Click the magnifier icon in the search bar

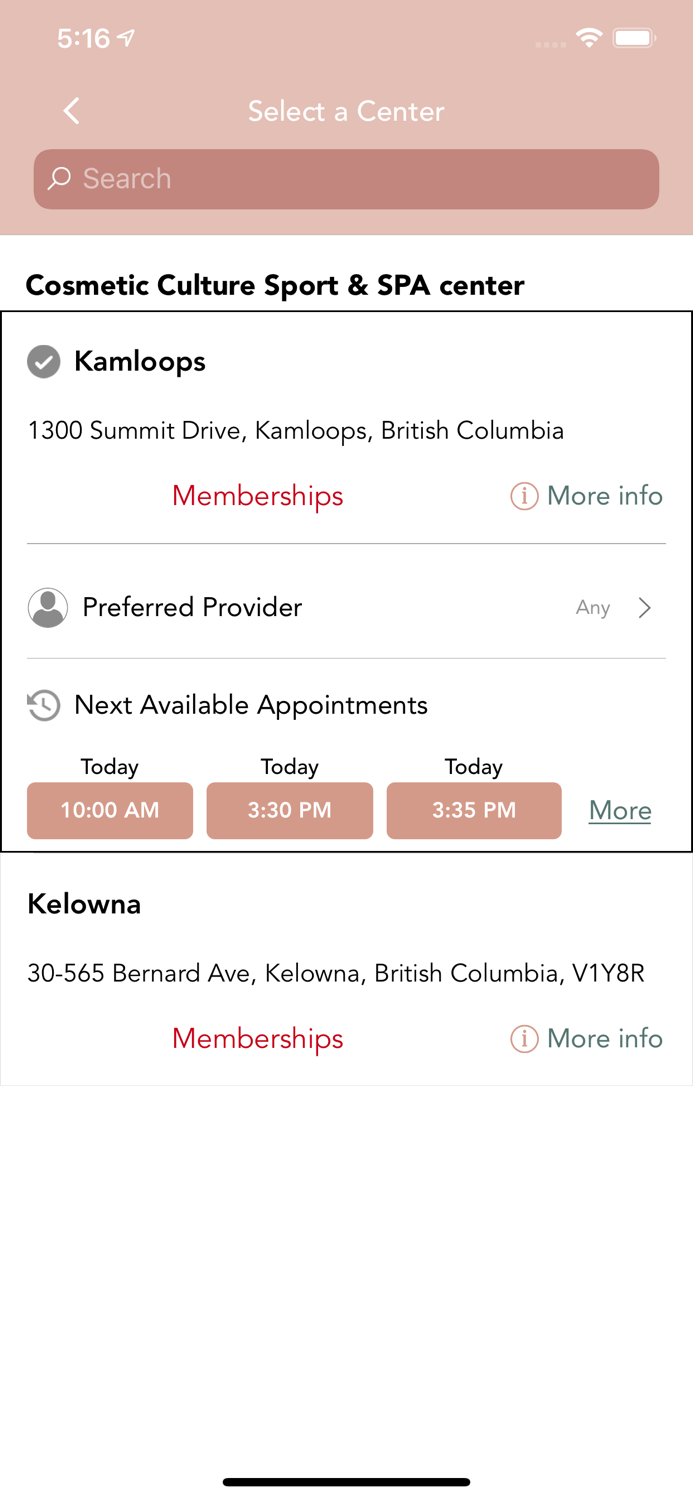click(x=59, y=179)
